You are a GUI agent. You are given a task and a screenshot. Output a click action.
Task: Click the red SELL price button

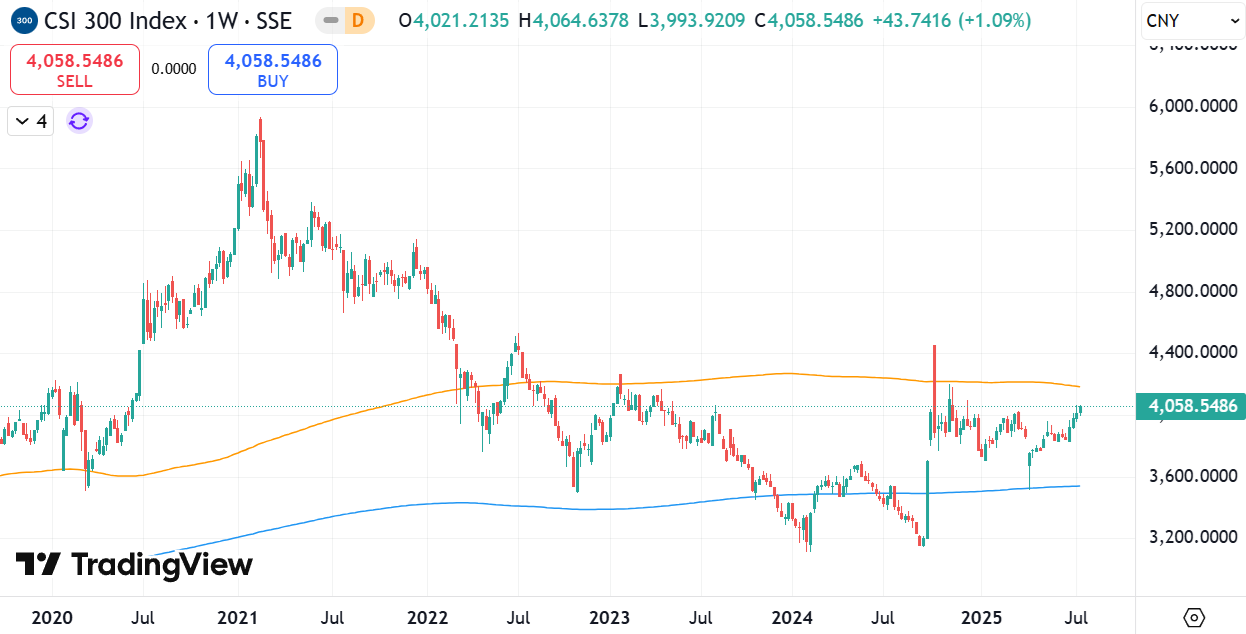coord(75,70)
